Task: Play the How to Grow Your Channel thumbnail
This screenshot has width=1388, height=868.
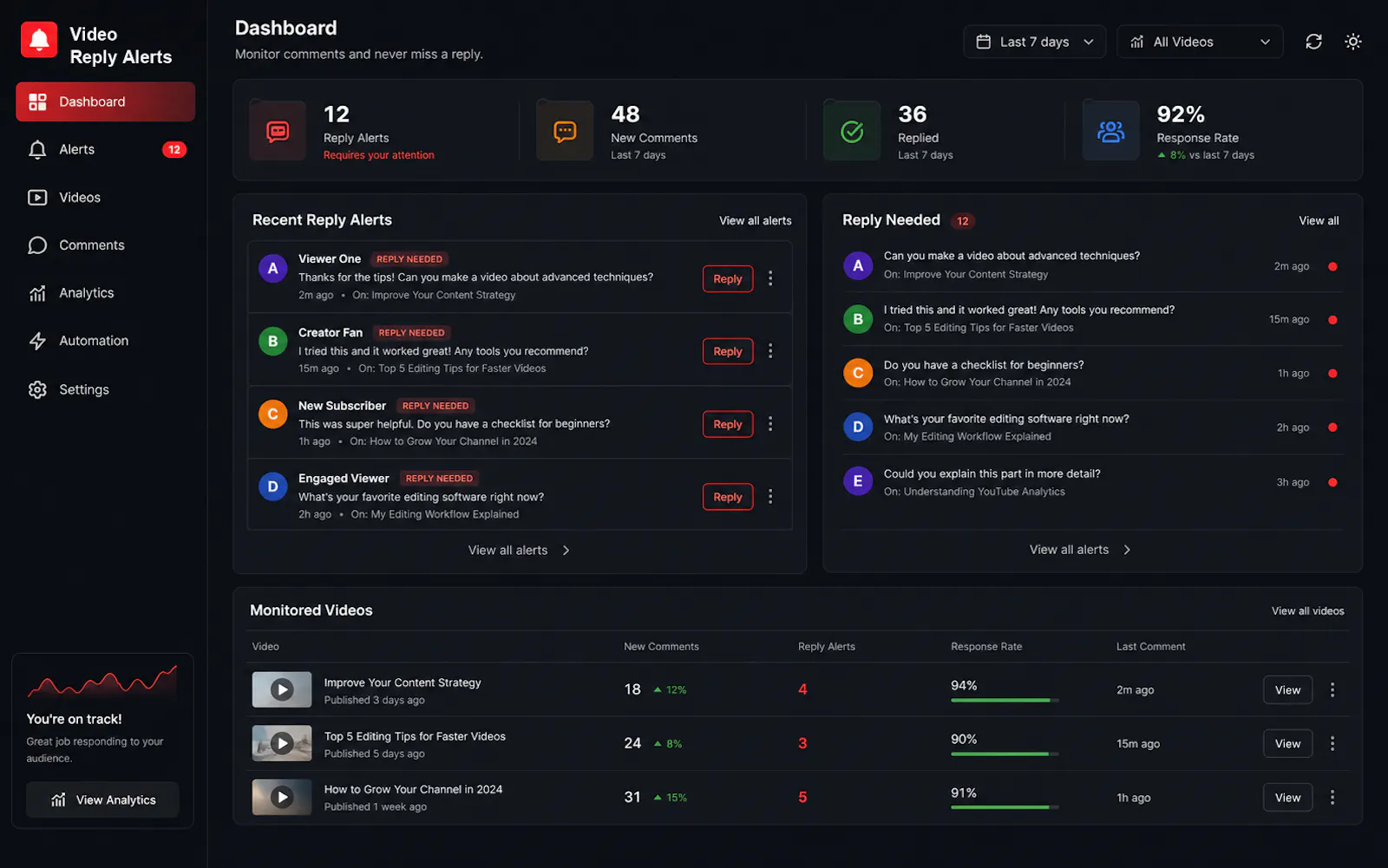Action: 282,797
